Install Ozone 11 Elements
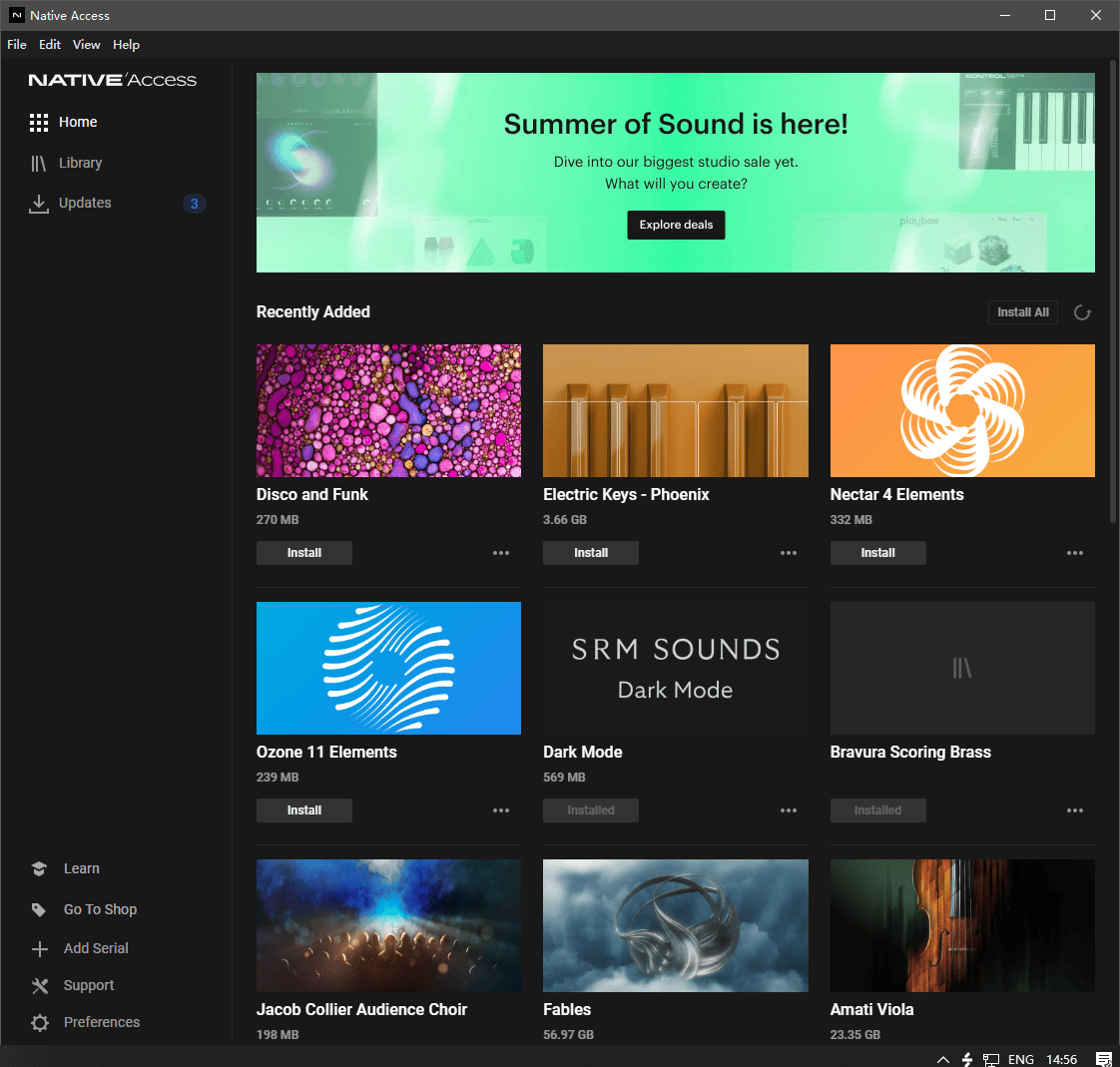 pos(304,810)
